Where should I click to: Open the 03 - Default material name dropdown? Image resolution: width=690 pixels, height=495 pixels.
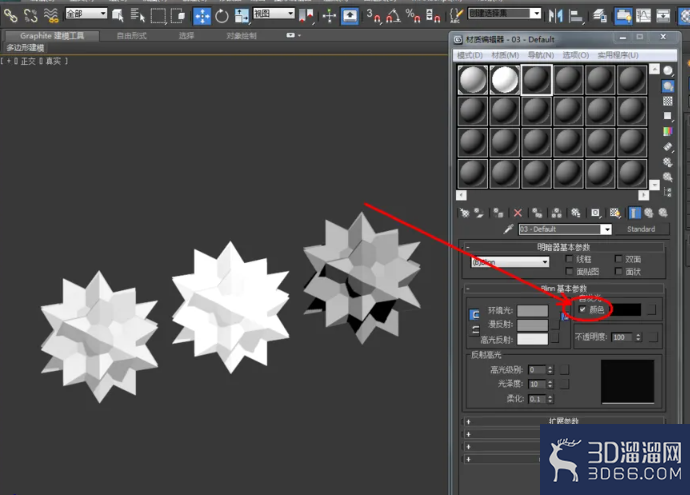(607, 229)
